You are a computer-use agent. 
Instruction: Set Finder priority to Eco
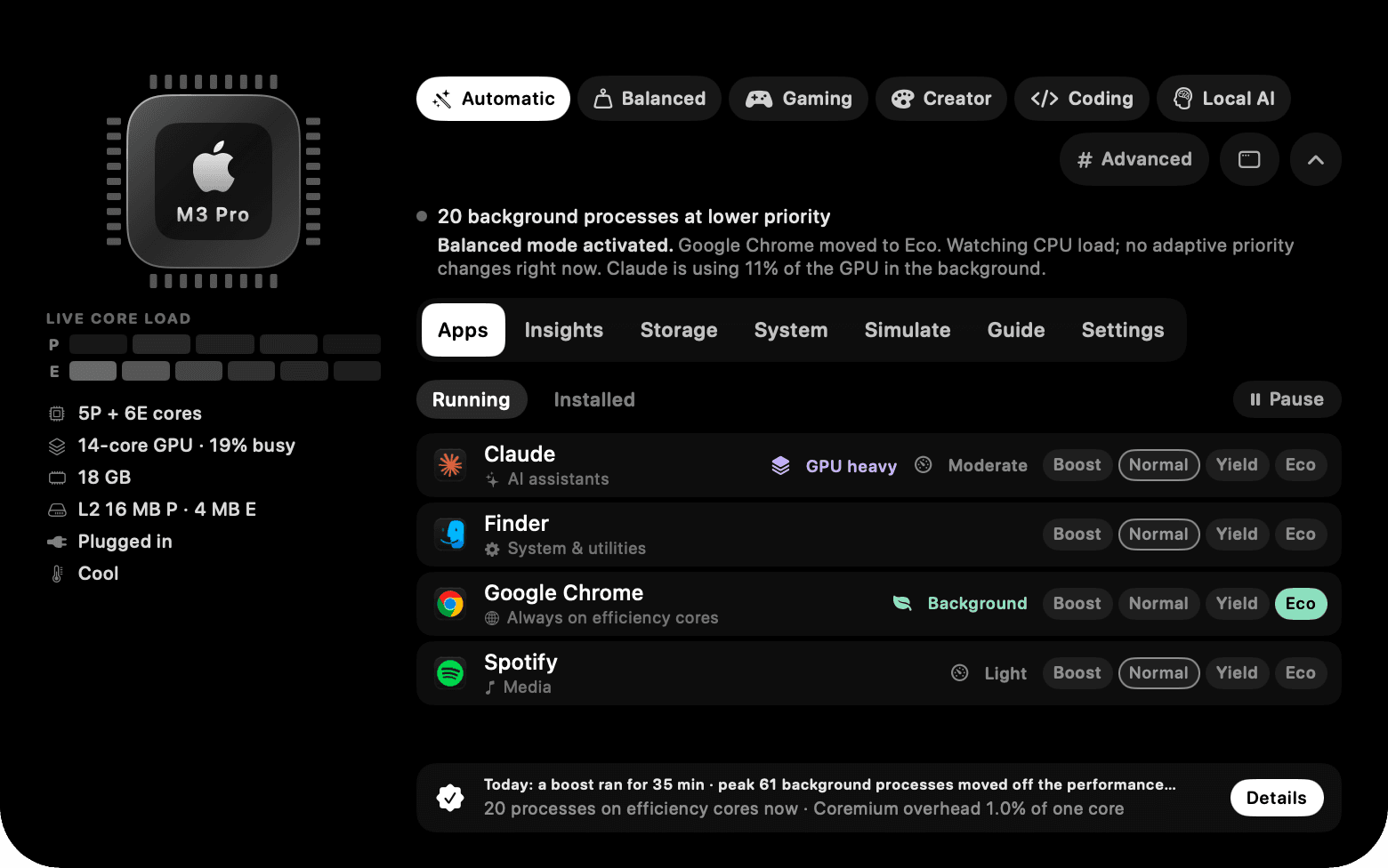pos(1300,534)
